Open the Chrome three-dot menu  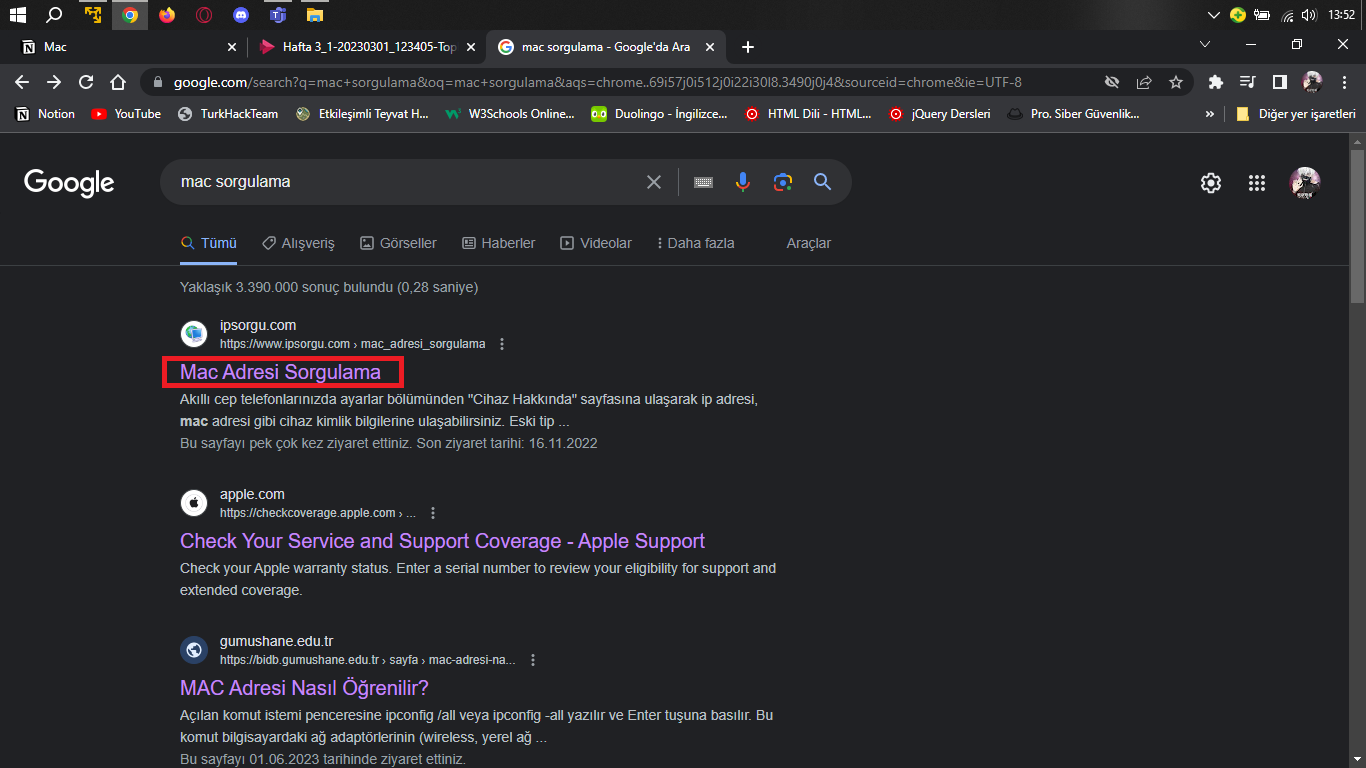coord(1344,82)
